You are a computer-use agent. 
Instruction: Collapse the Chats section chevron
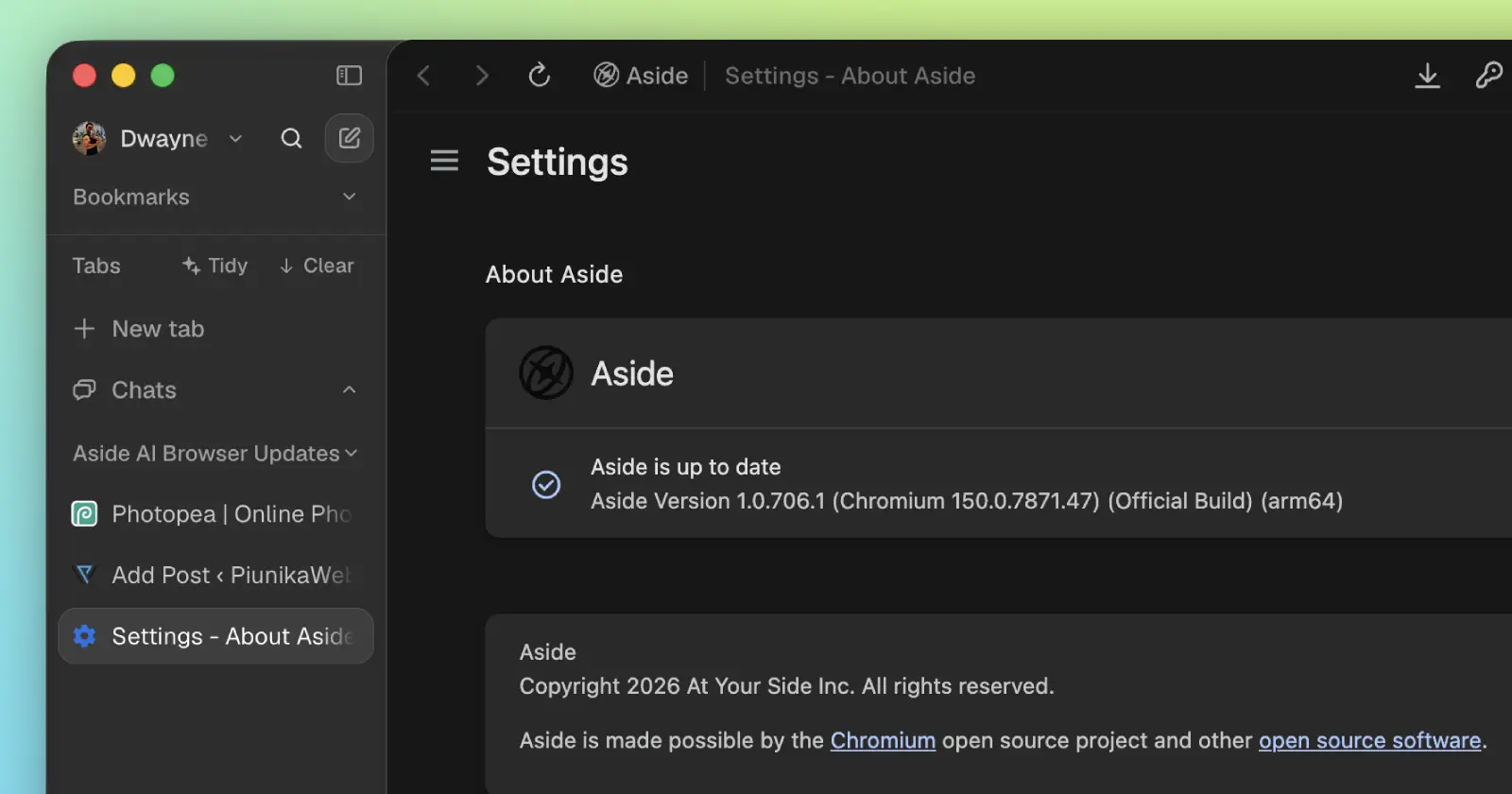(x=349, y=389)
